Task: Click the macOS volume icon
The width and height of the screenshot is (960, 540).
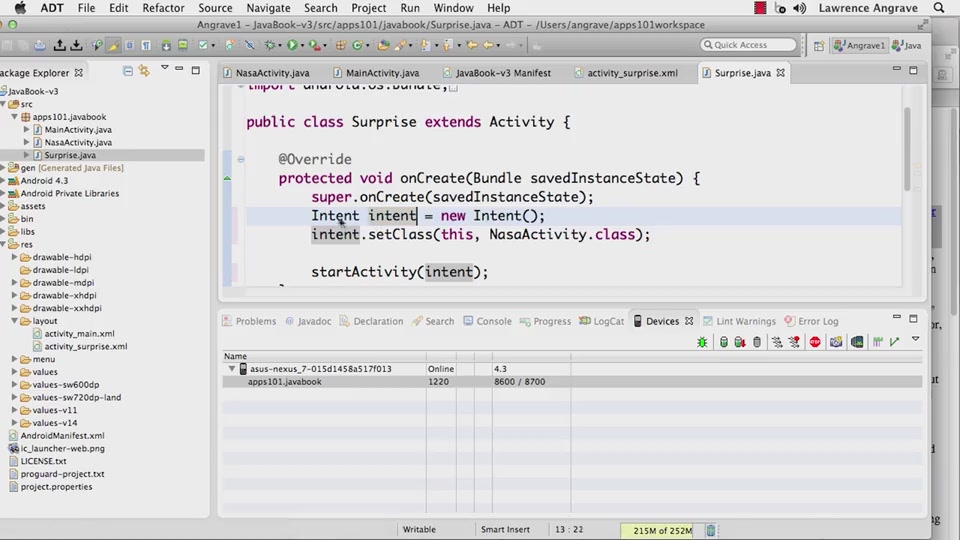Action: [x=800, y=8]
